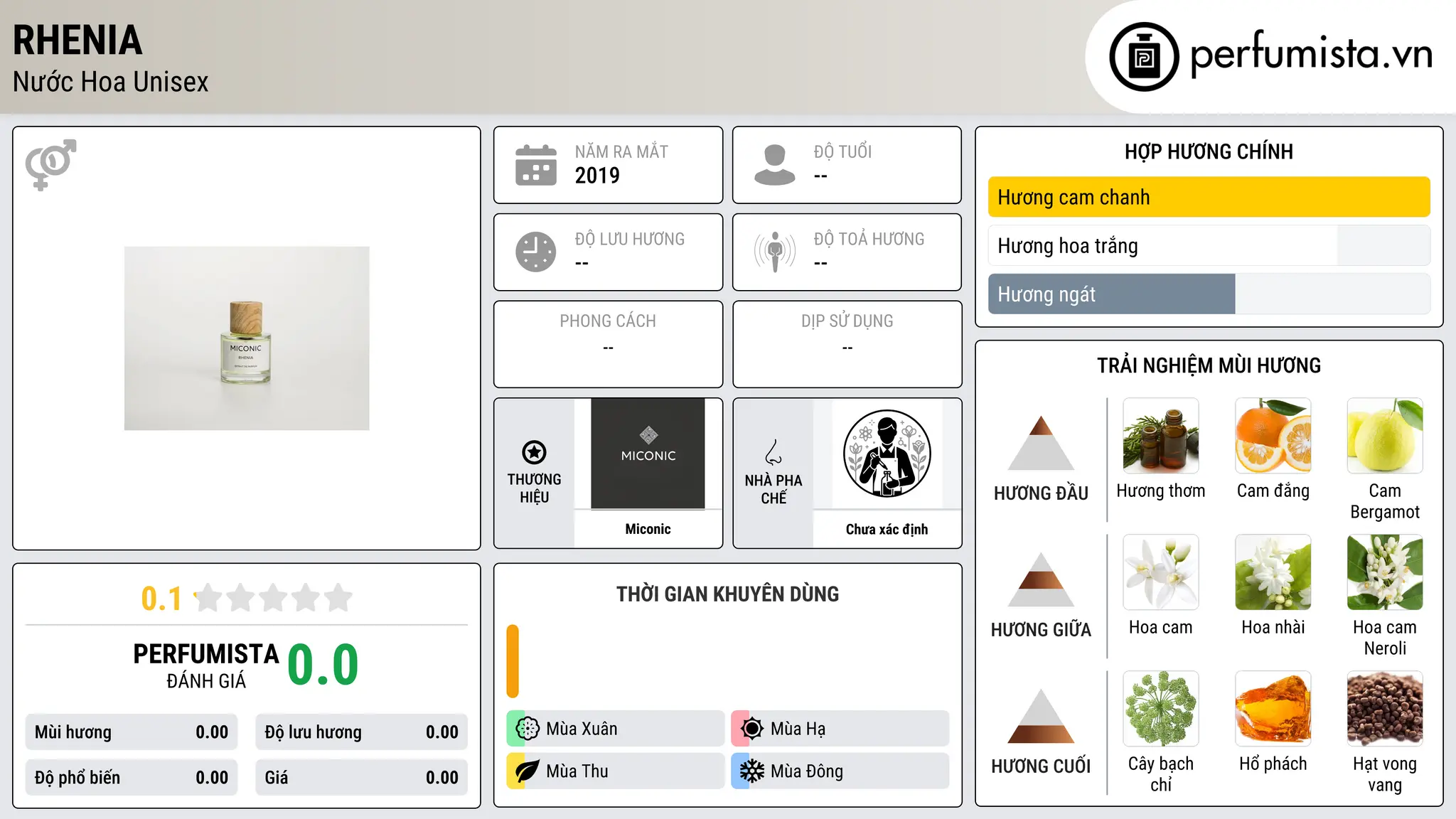
Task: Select the Cam đắng note image
Action: [1273, 436]
